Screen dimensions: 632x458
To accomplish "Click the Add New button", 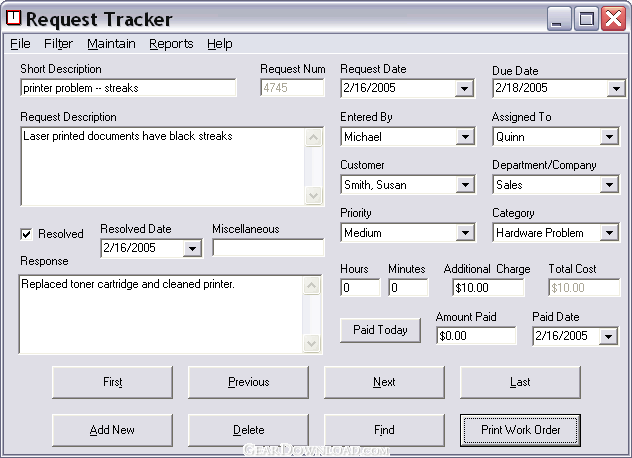I will (112, 430).
